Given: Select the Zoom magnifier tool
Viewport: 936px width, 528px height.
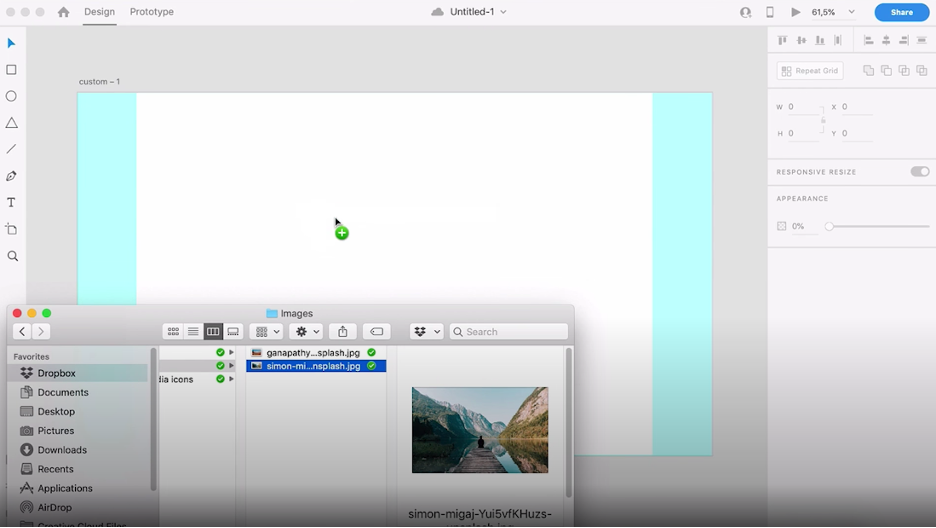Looking at the screenshot, I should [x=13, y=256].
